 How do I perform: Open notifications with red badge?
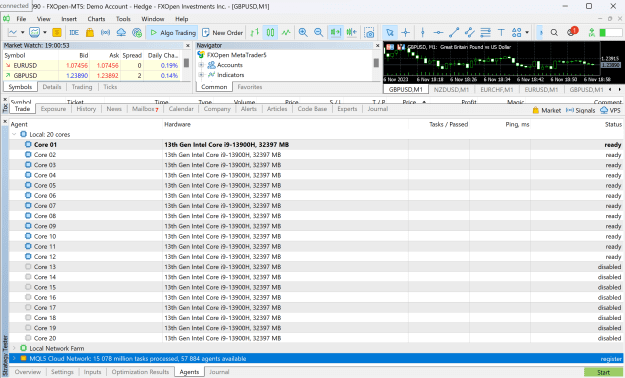coord(572,32)
